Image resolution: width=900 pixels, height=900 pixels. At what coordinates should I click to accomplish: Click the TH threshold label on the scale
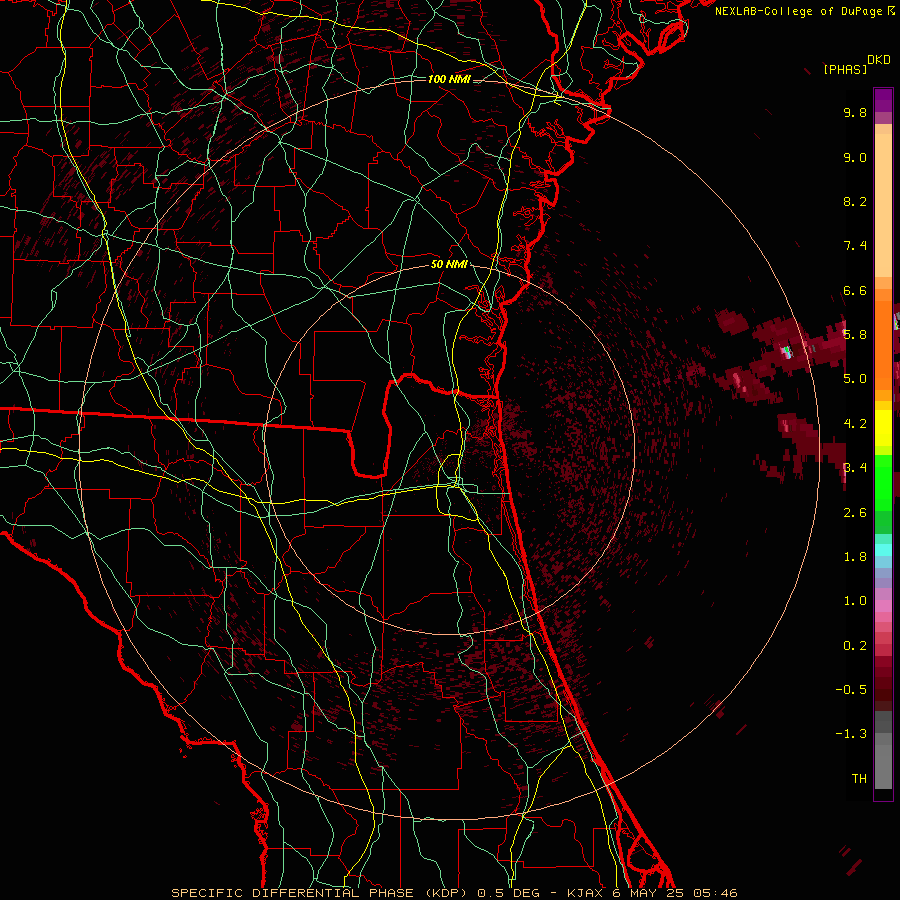[x=859, y=778]
